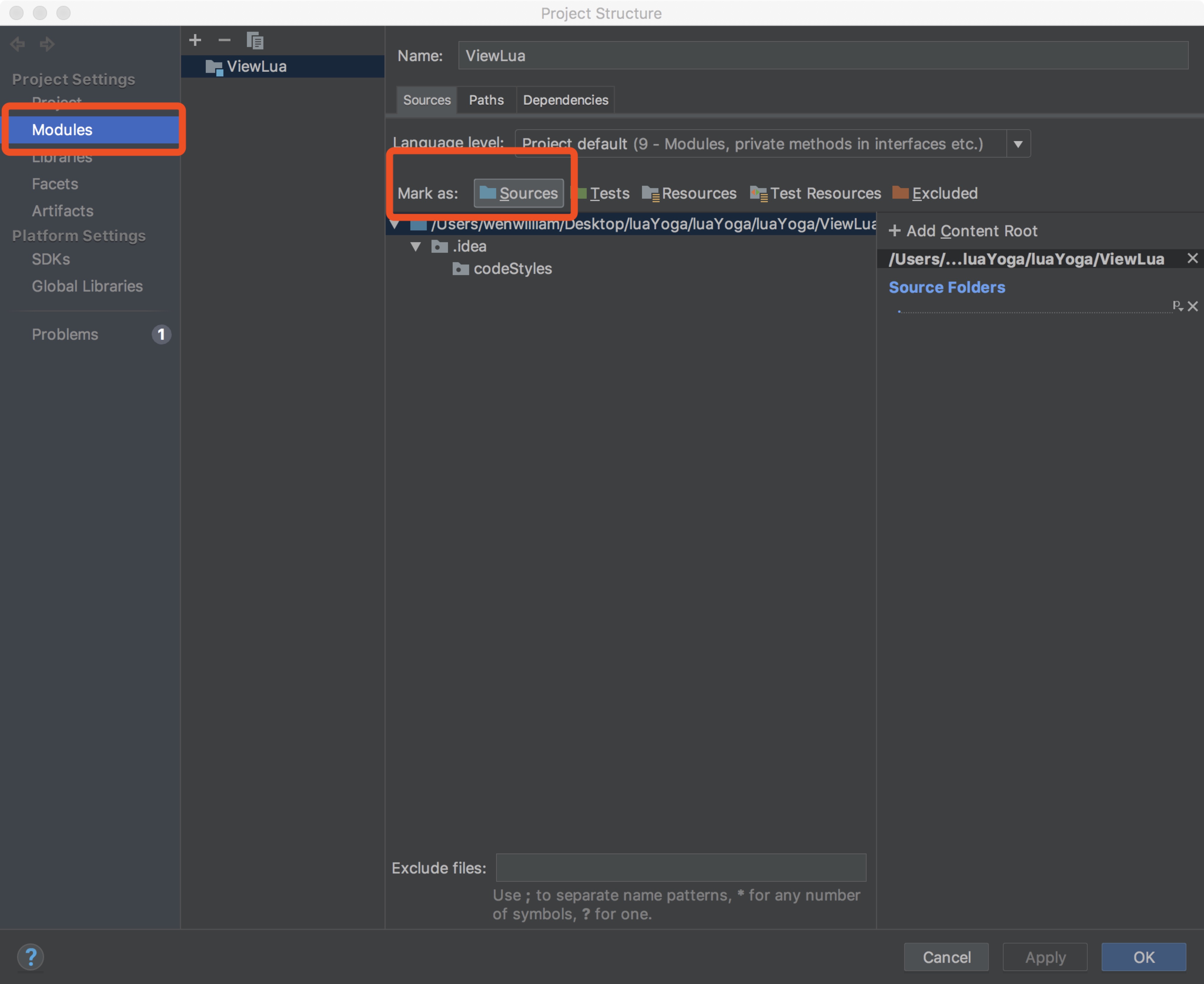Image resolution: width=1204 pixels, height=984 pixels.
Task: Click the help question mark icon
Action: coord(31,957)
